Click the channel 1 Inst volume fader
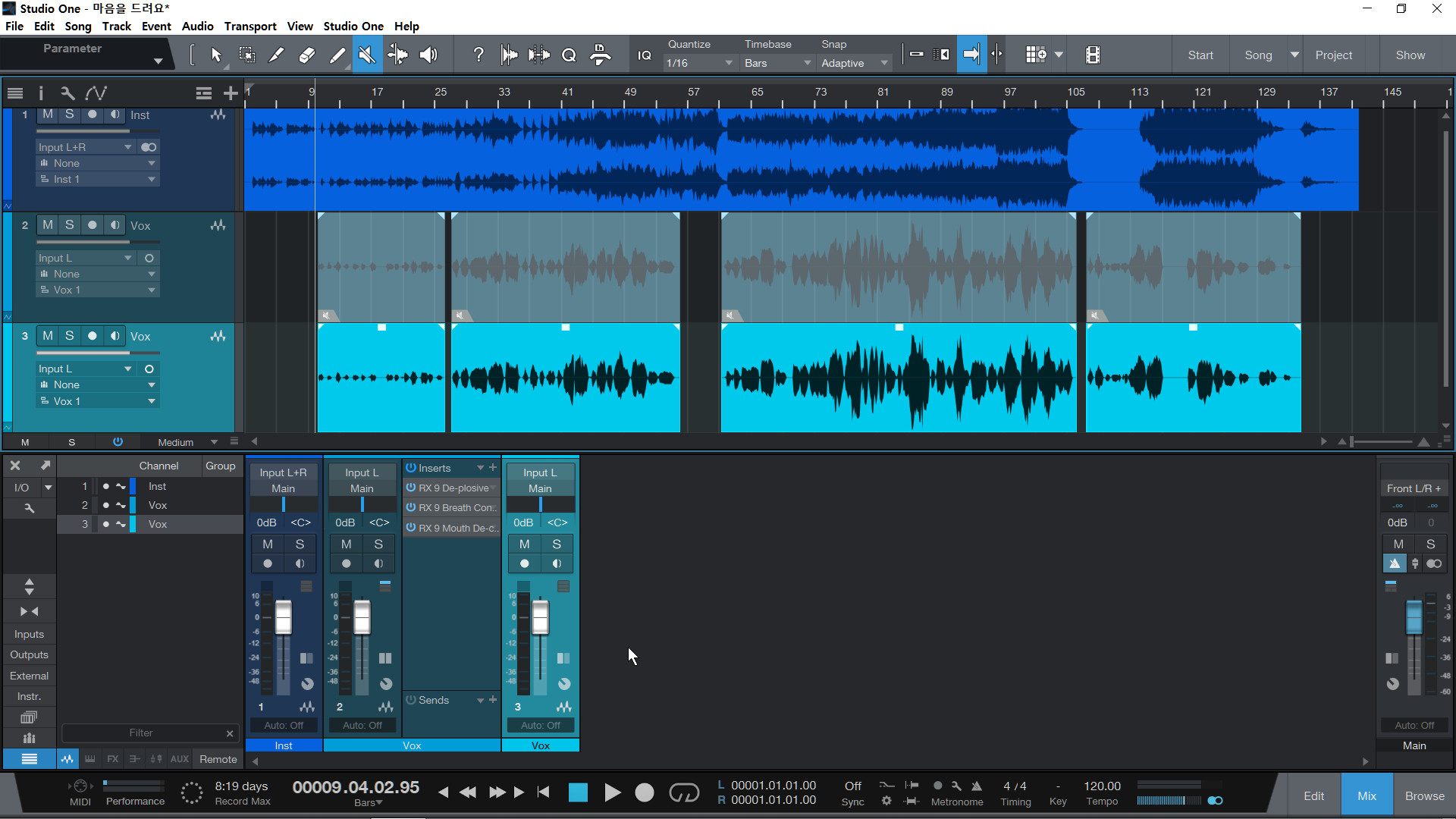The width and height of the screenshot is (1456, 819). [283, 617]
